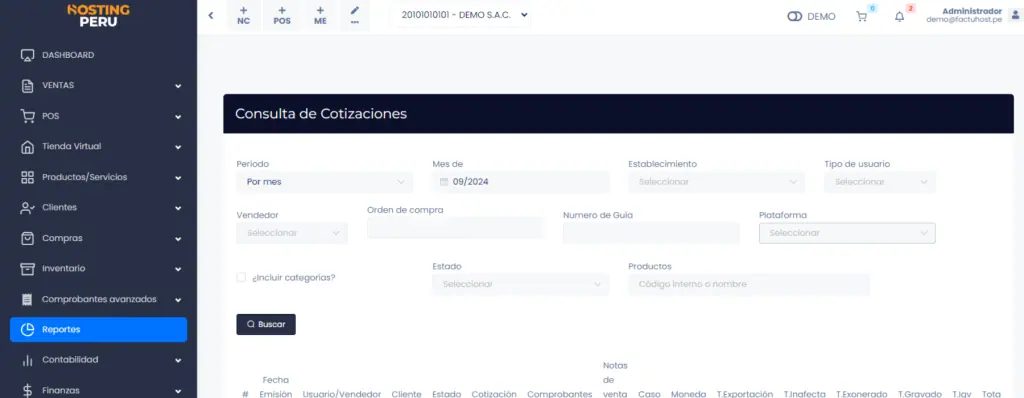Select the Reportes menu item
1024x398 pixels.
click(x=99, y=329)
